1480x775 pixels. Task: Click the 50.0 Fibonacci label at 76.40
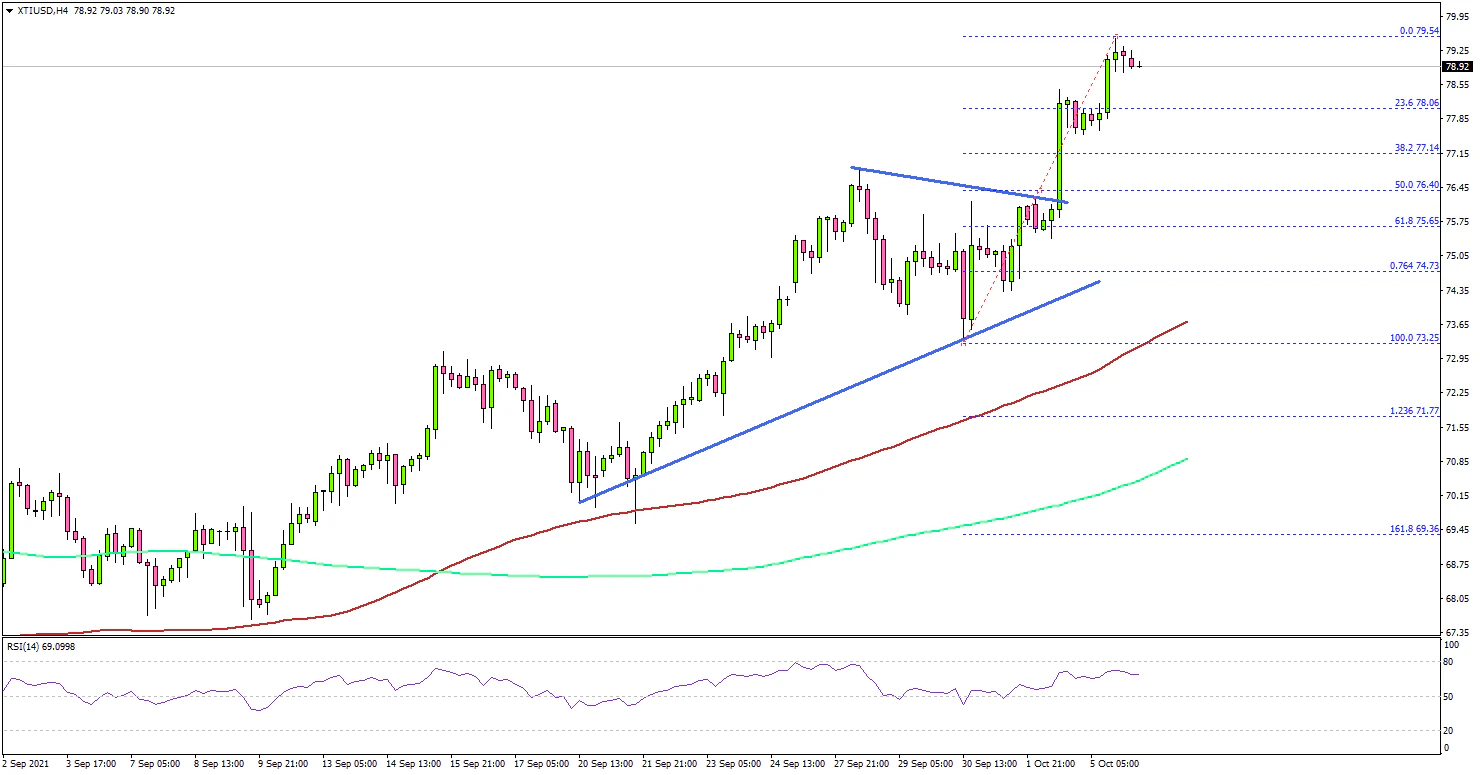(1416, 184)
